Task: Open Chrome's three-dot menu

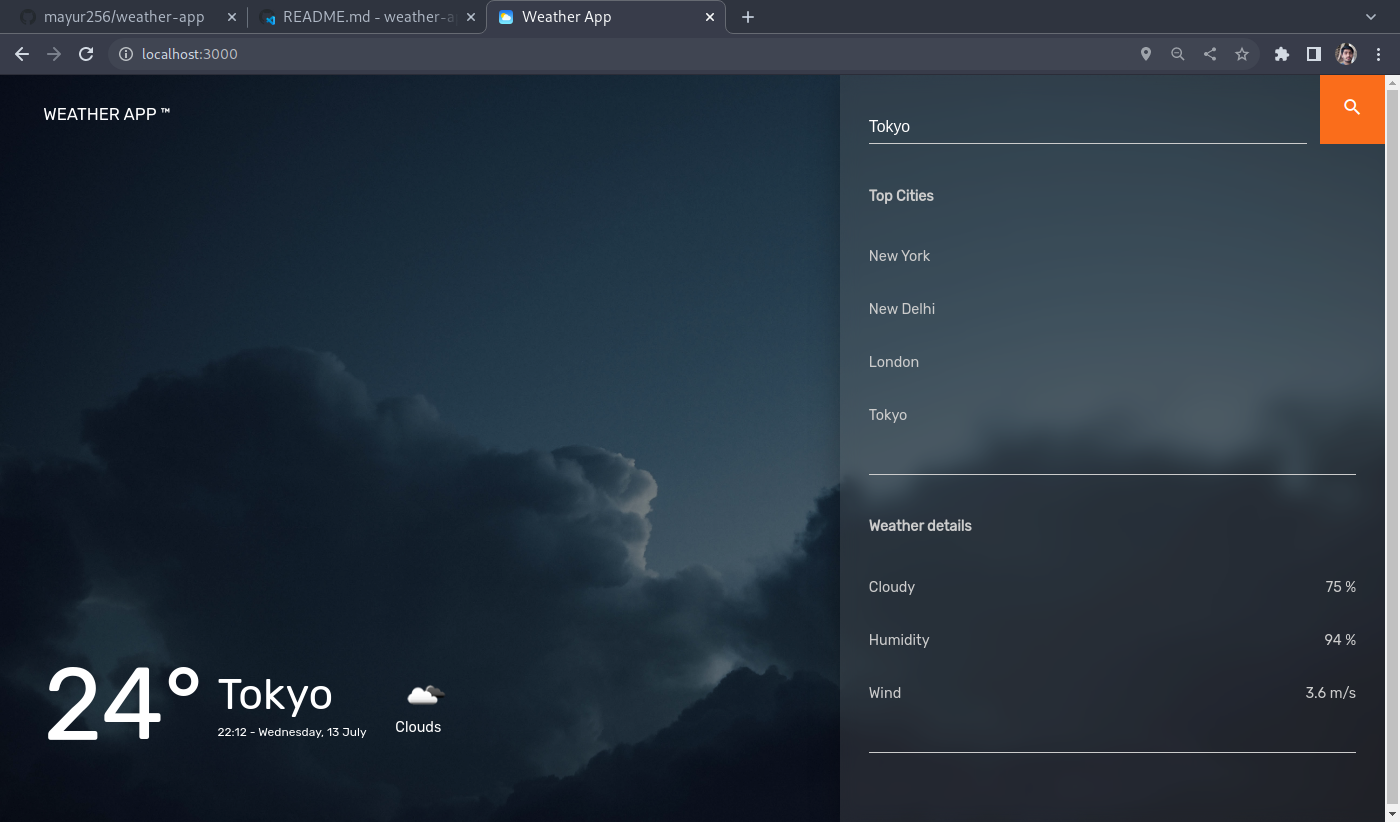Action: point(1379,54)
